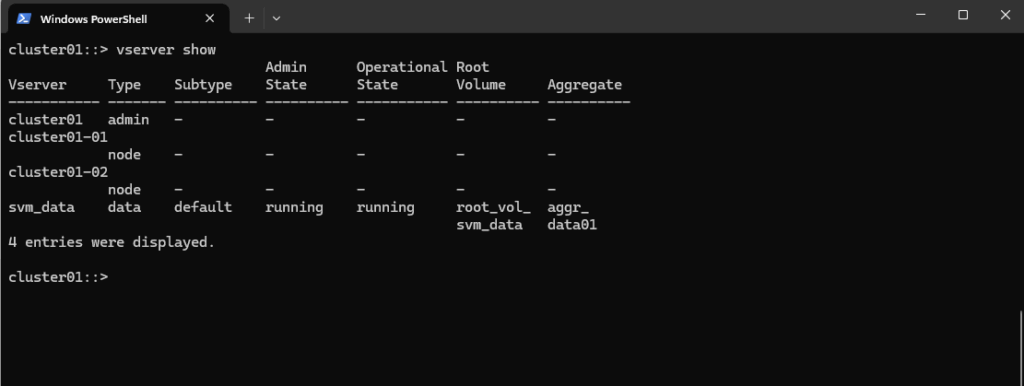This screenshot has height=386, width=1024.
Task: Click the cluster01-02 node entry
Action: coord(58,172)
